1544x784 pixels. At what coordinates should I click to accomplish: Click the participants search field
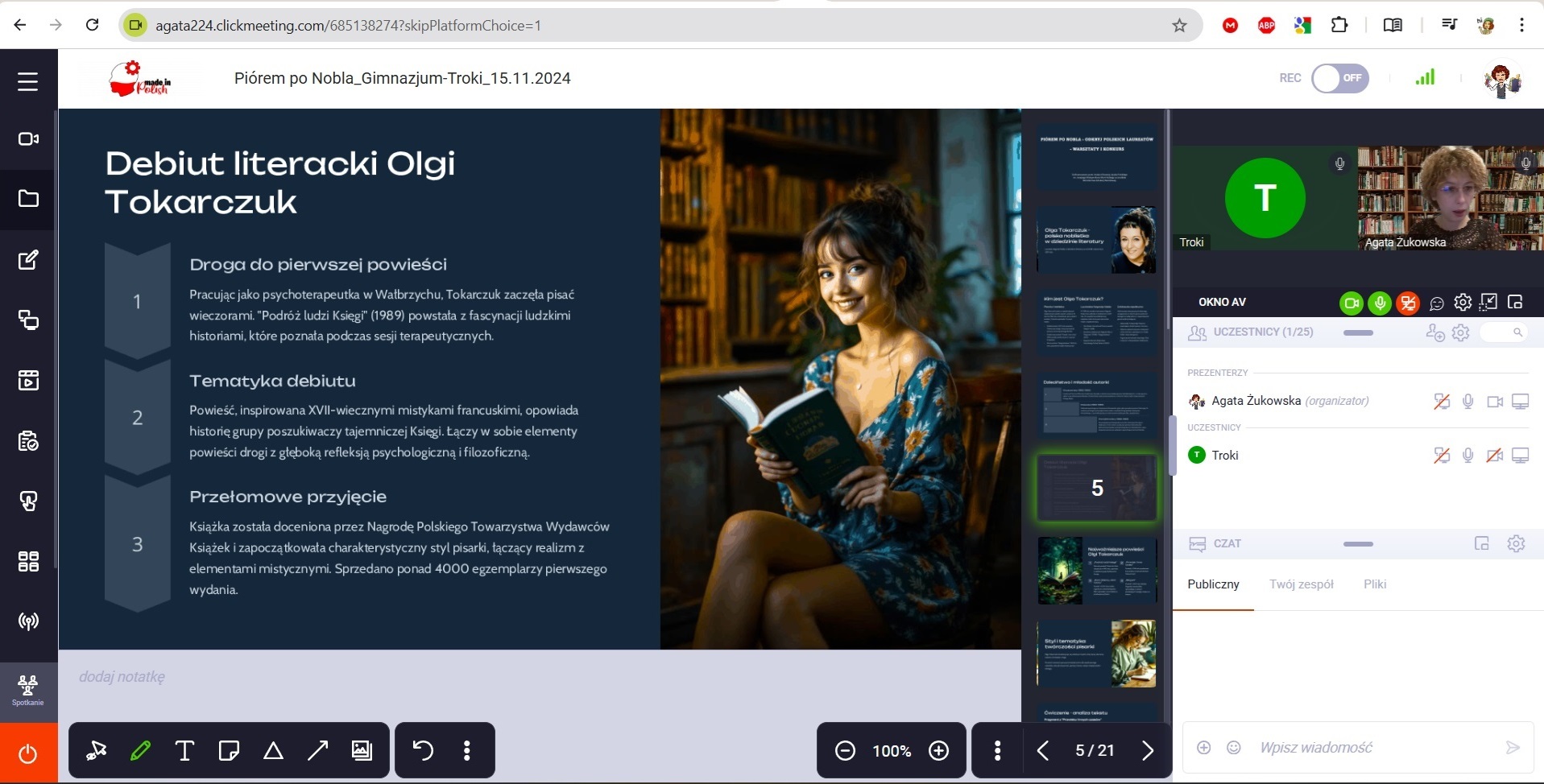[1504, 332]
